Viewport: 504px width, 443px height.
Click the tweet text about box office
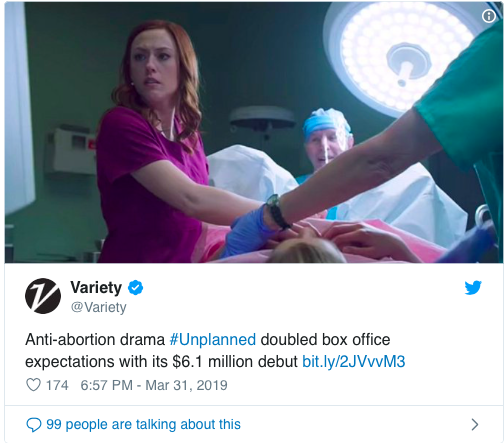click(x=215, y=351)
